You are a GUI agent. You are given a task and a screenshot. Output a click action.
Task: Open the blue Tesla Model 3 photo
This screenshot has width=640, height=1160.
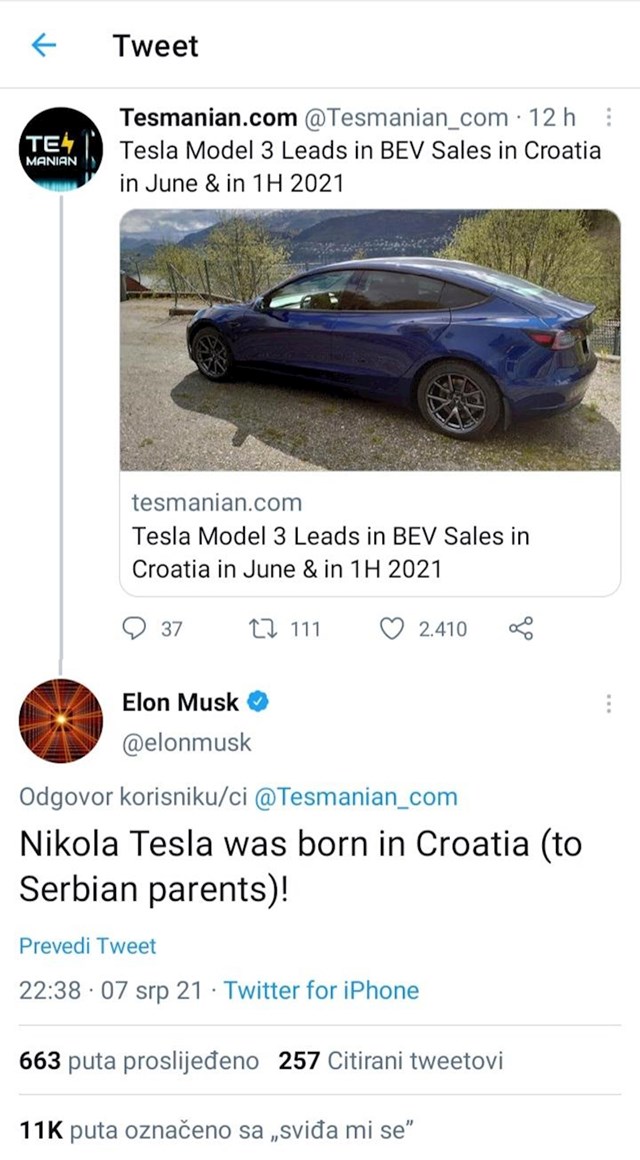pyautogui.click(x=370, y=340)
